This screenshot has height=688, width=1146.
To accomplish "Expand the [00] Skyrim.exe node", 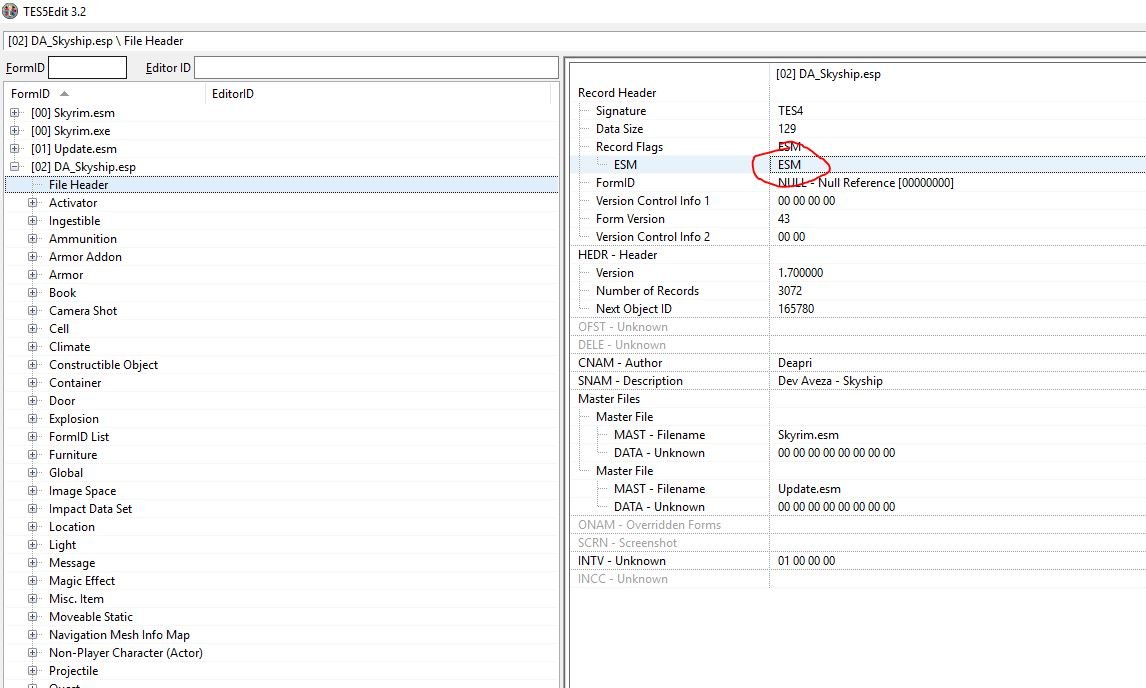I will [15, 131].
